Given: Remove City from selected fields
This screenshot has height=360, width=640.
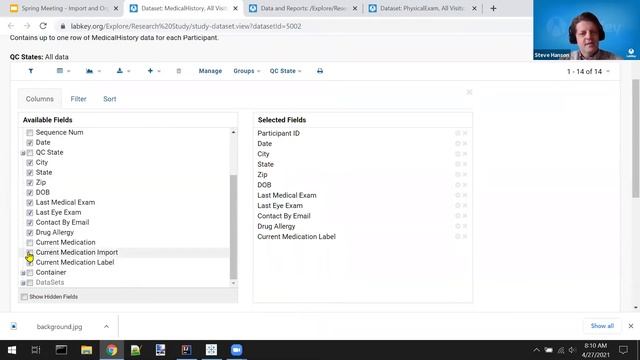Looking at the screenshot, I should (x=465, y=154).
